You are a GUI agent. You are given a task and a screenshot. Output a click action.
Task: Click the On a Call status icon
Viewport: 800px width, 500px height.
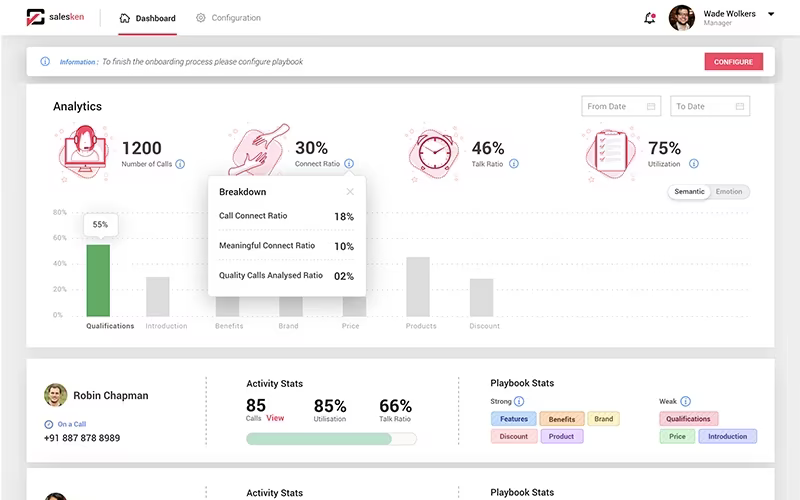click(x=49, y=424)
